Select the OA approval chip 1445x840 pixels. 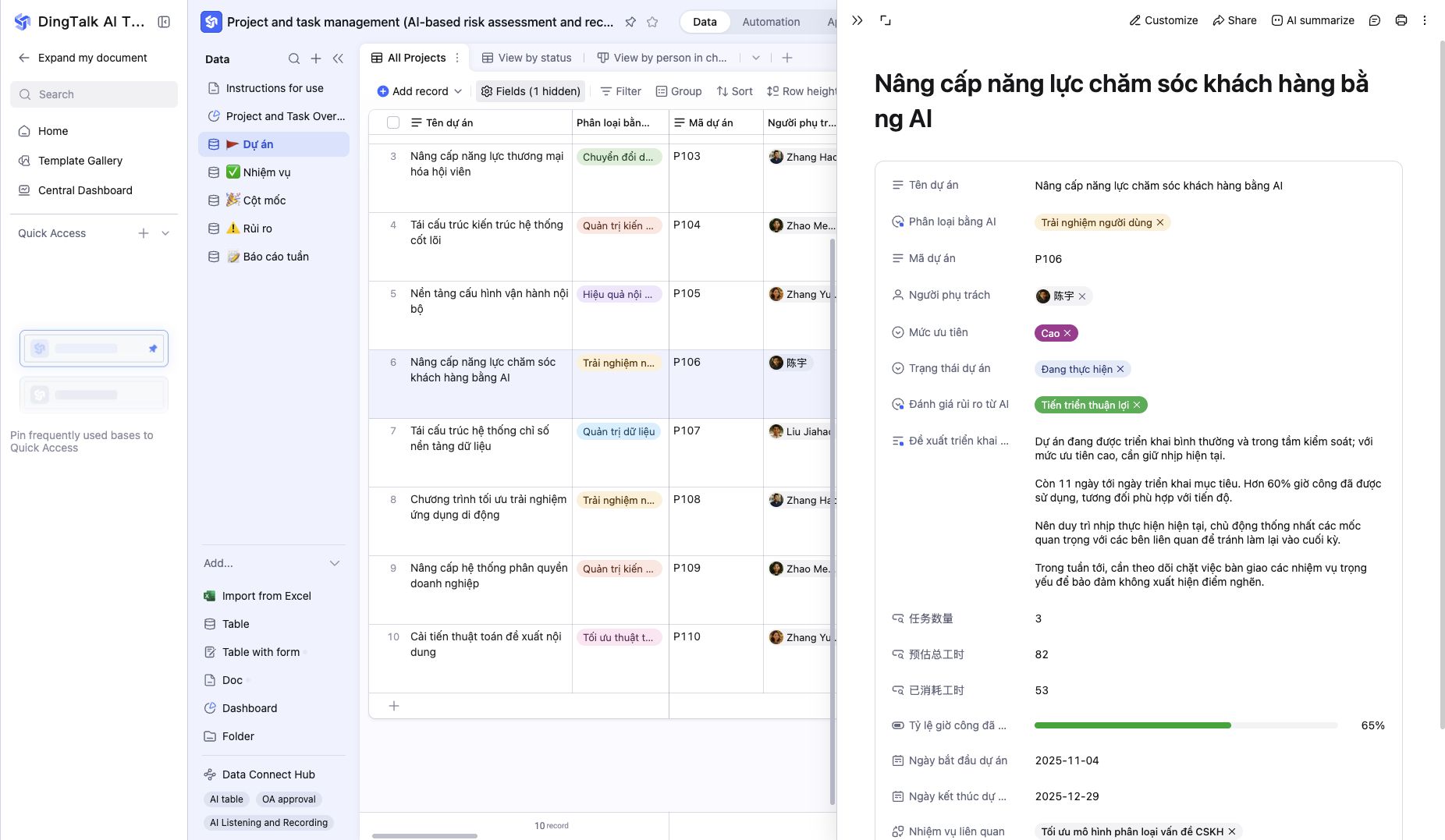289,799
